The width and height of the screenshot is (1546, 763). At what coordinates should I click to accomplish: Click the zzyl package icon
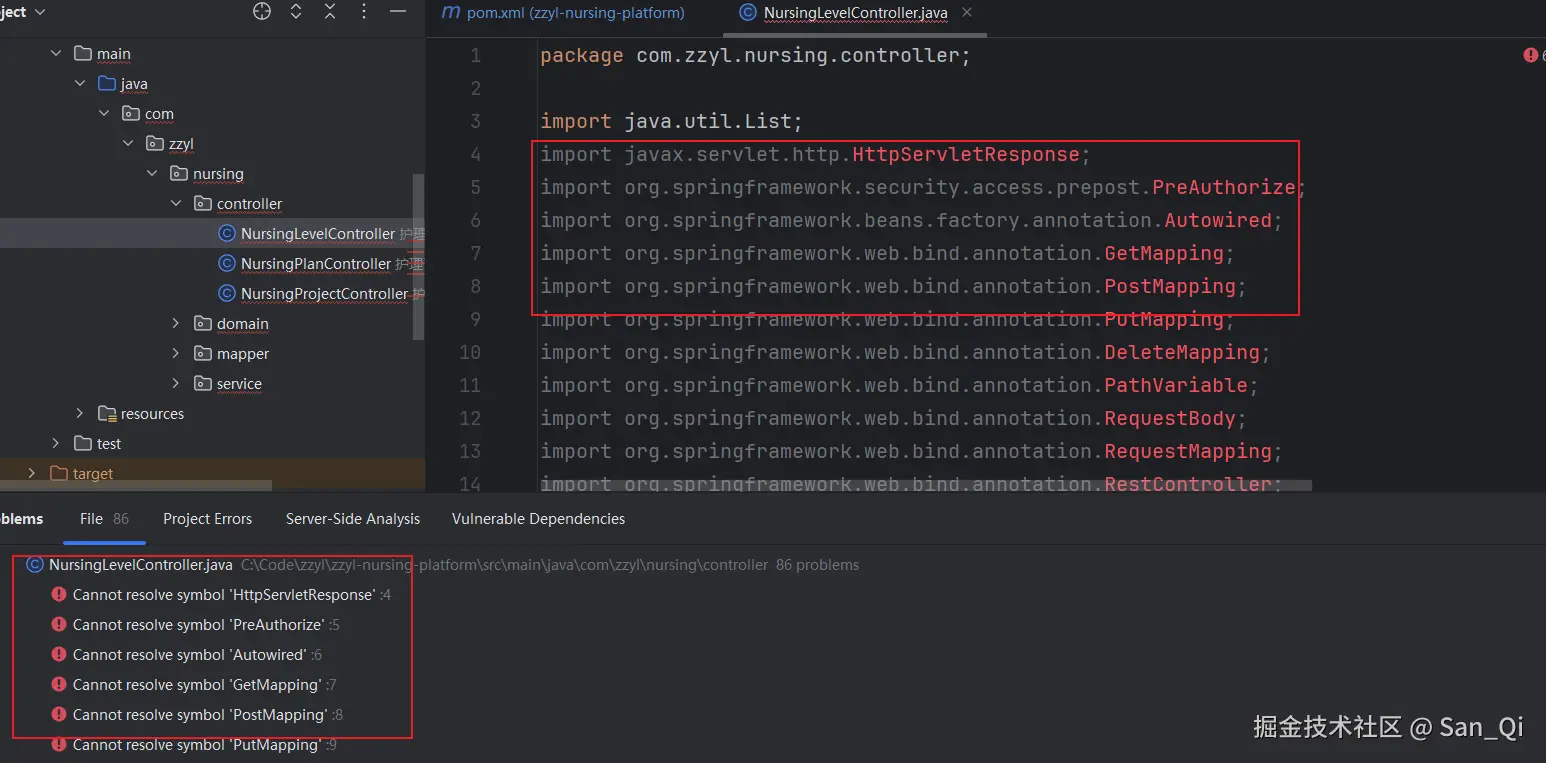pos(155,143)
